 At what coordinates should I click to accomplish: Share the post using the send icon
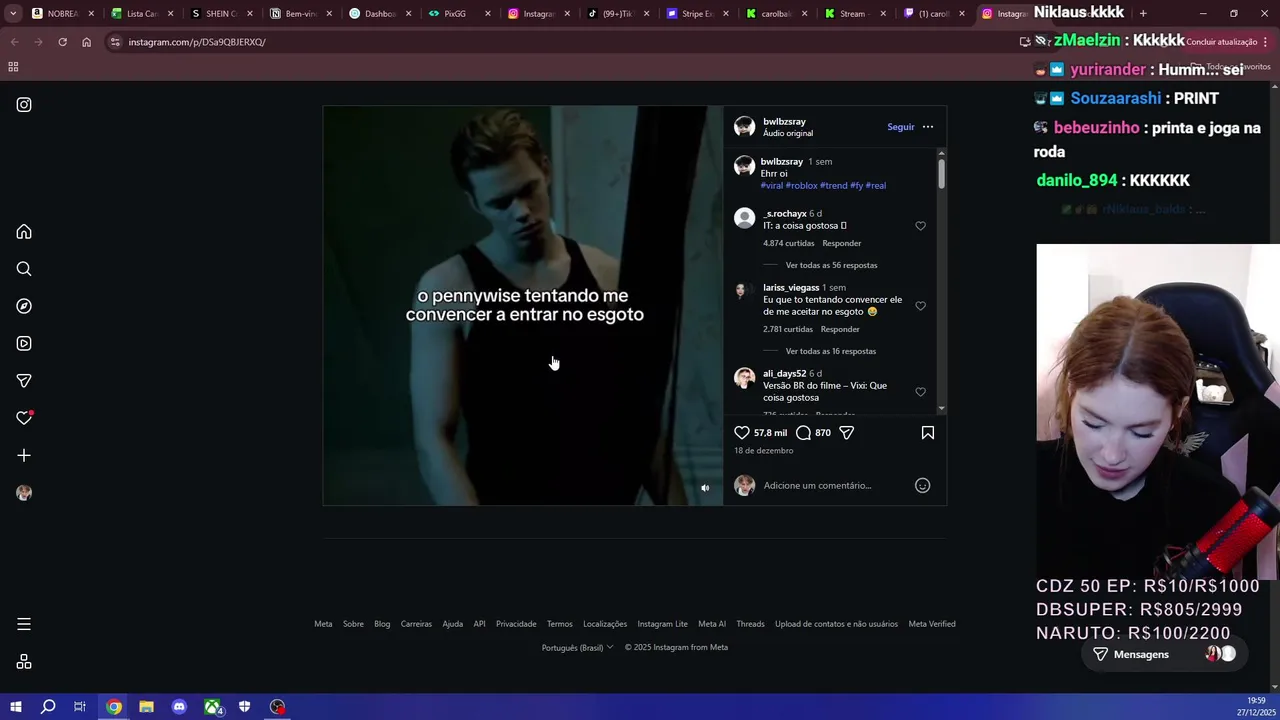[x=846, y=433]
